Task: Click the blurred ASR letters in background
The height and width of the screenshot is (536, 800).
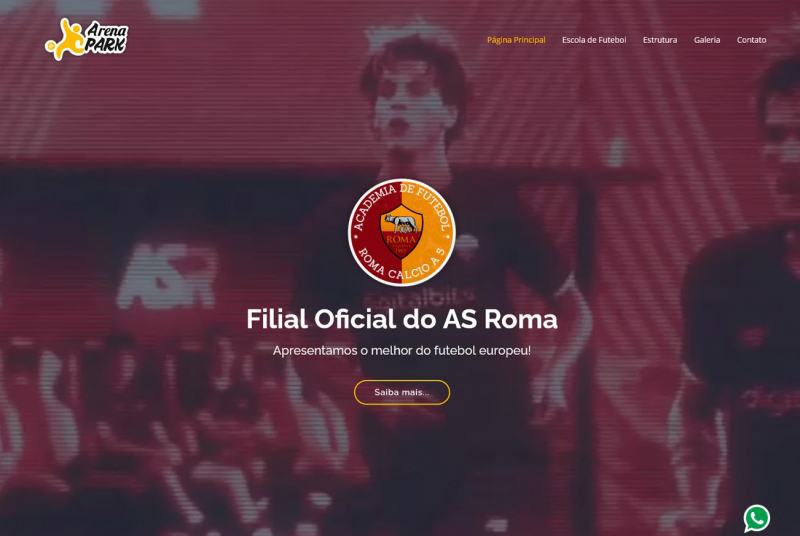Action: pyautogui.click(x=167, y=275)
